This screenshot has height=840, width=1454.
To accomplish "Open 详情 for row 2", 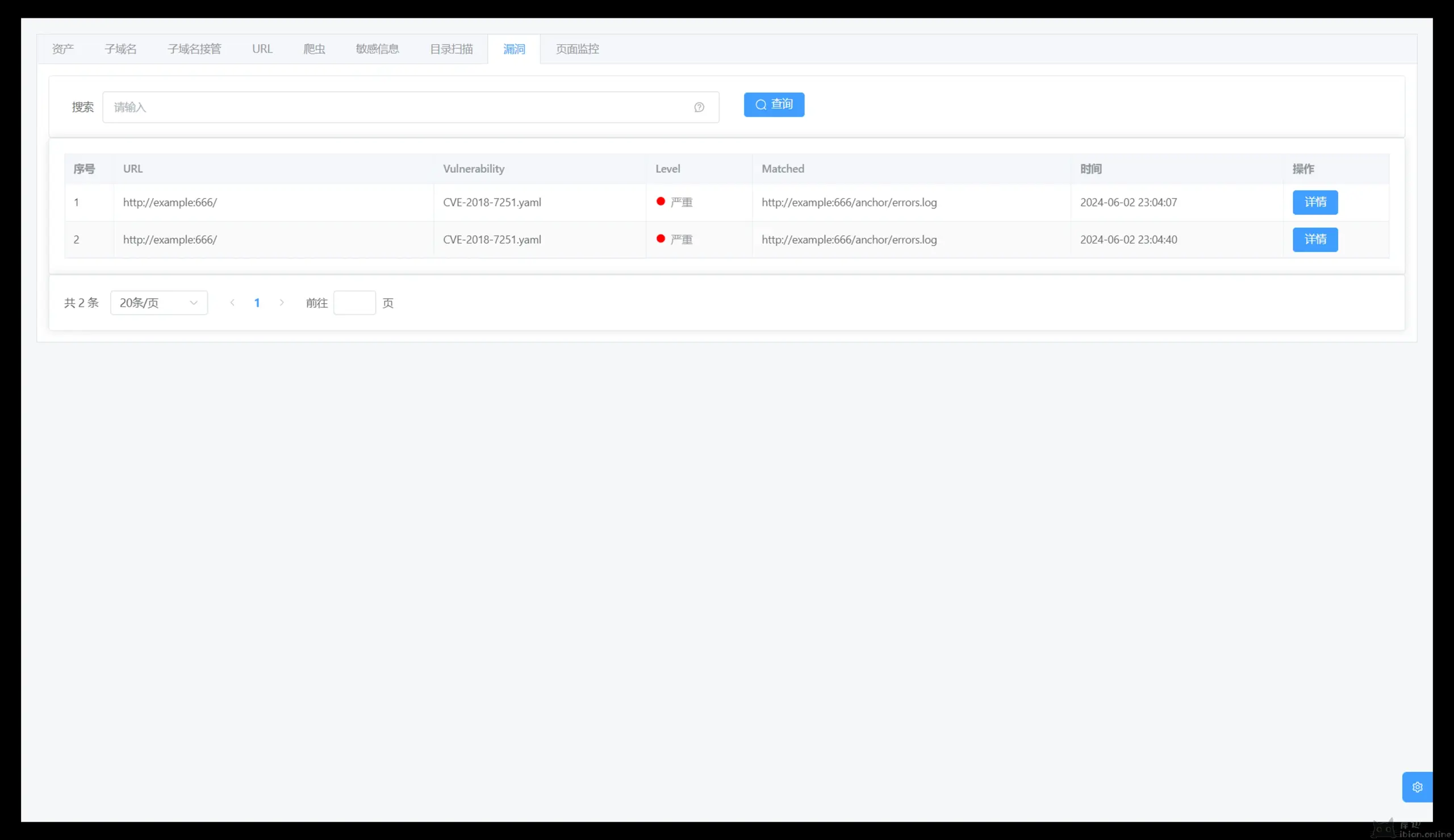I will click(x=1314, y=240).
